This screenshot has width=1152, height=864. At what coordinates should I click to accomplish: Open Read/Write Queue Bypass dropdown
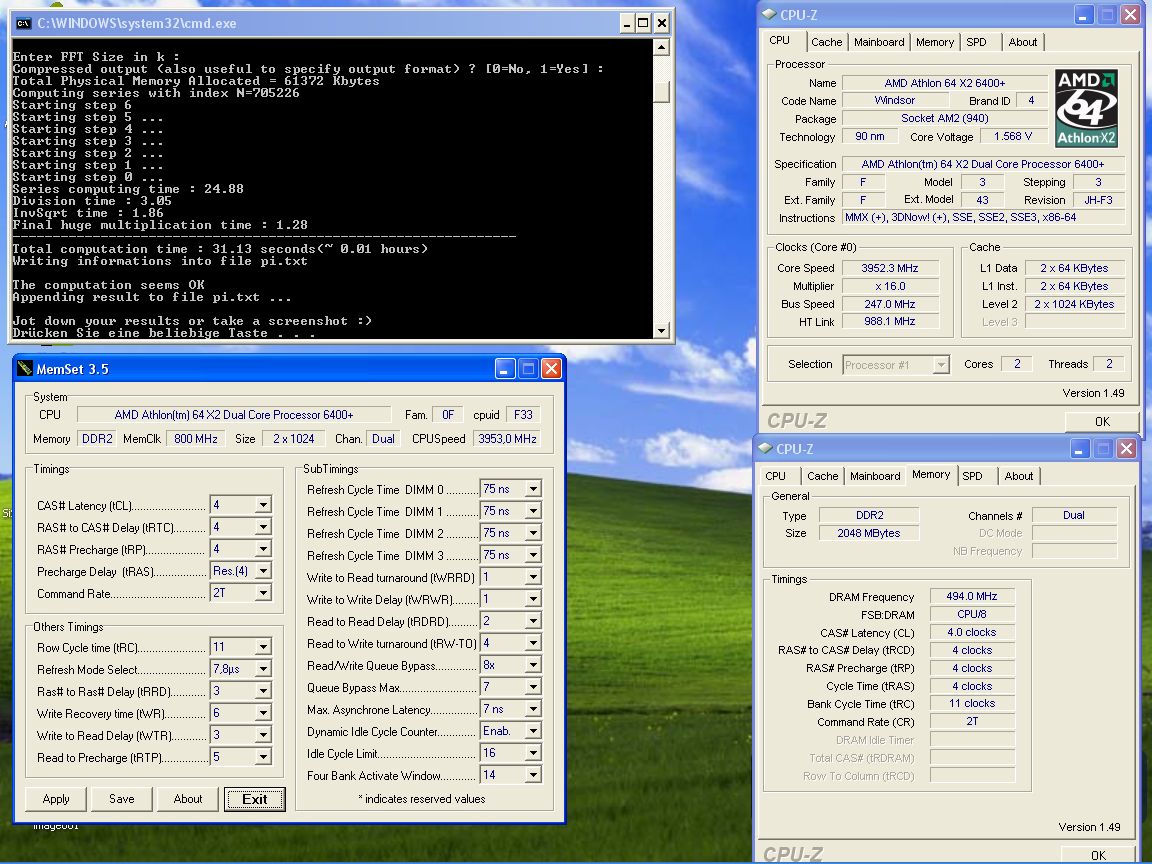pyautogui.click(x=533, y=665)
